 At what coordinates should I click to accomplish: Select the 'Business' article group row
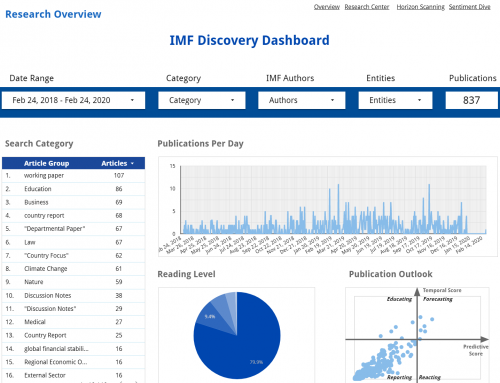(x=73, y=202)
